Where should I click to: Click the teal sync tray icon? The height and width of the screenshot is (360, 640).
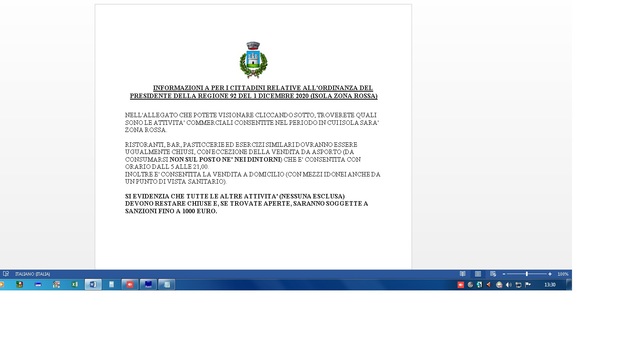pyautogui.click(x=480, y=285)
